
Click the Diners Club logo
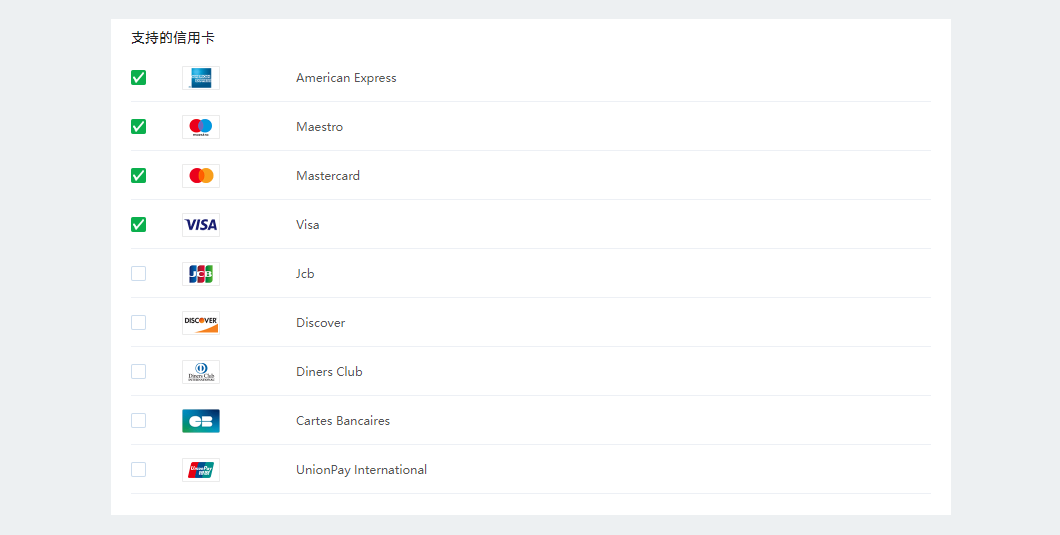[201, 372]
